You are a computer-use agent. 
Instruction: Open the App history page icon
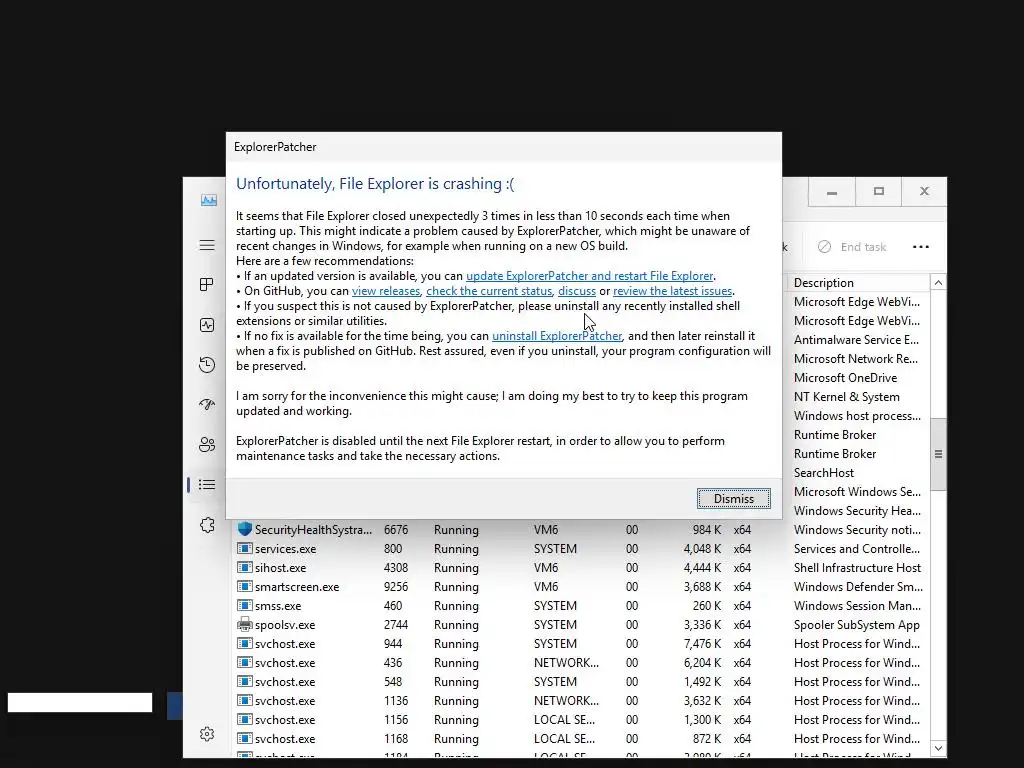pyautogui.click(x=207, y=365)
